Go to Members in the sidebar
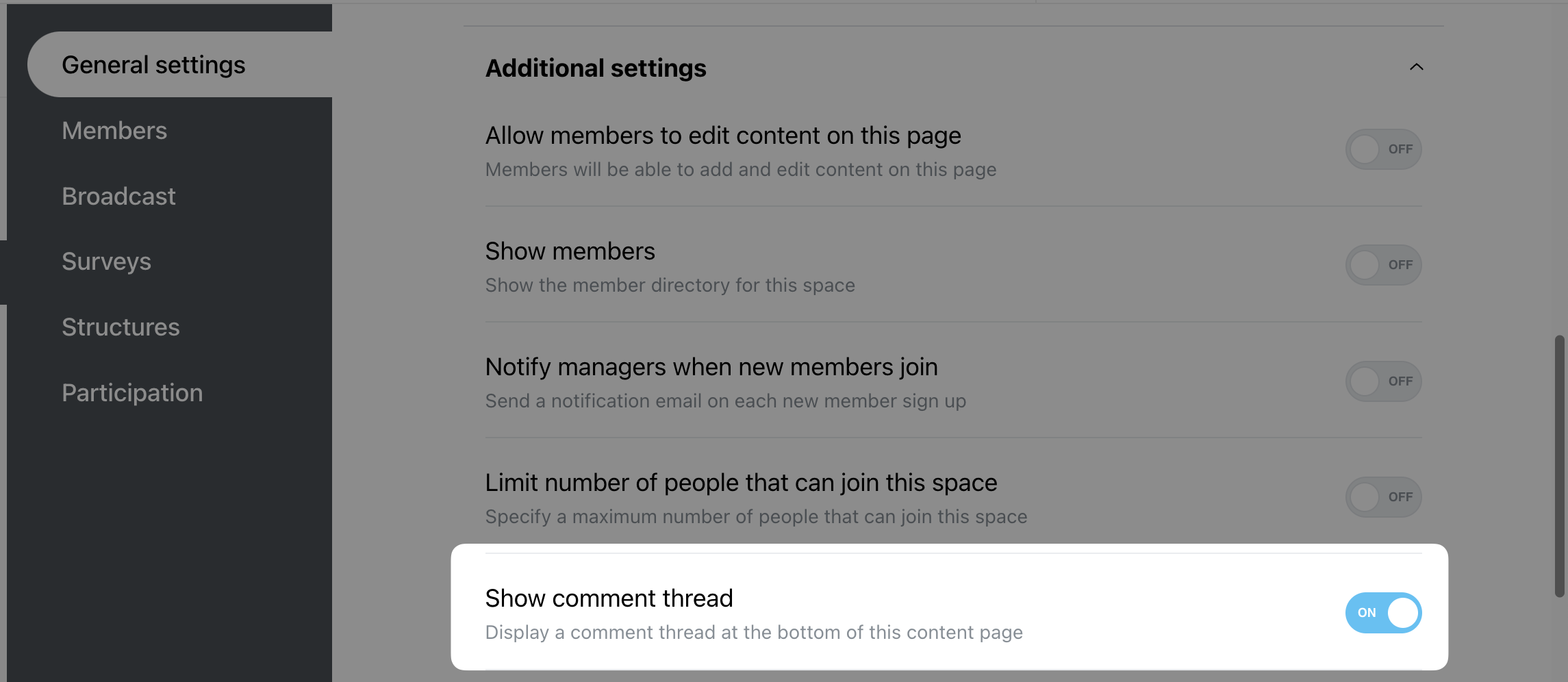 (x=114, y=130)
